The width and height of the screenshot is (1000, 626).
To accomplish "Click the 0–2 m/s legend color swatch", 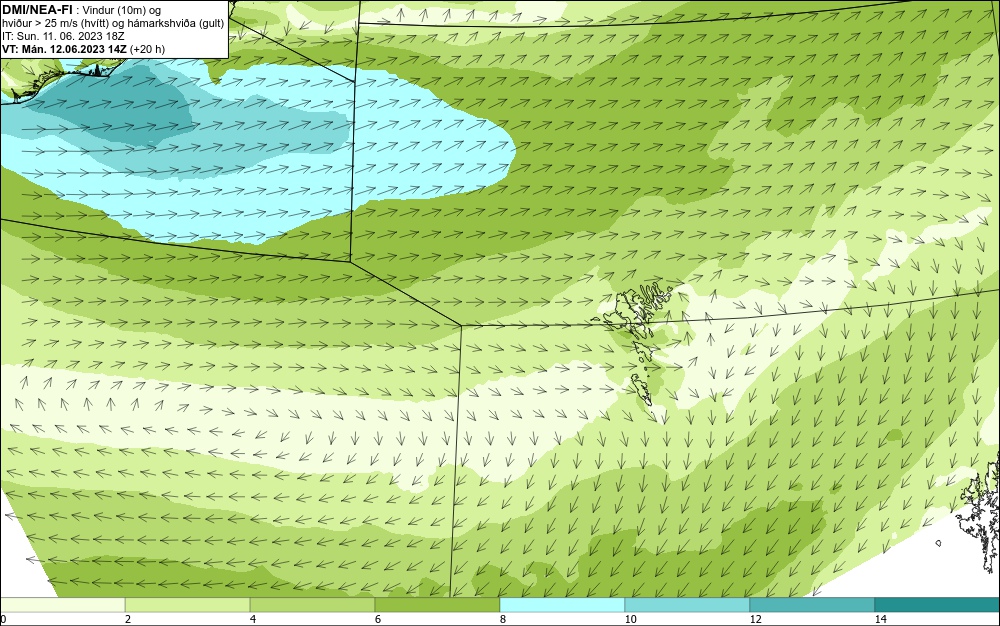I will click(62, 605).
